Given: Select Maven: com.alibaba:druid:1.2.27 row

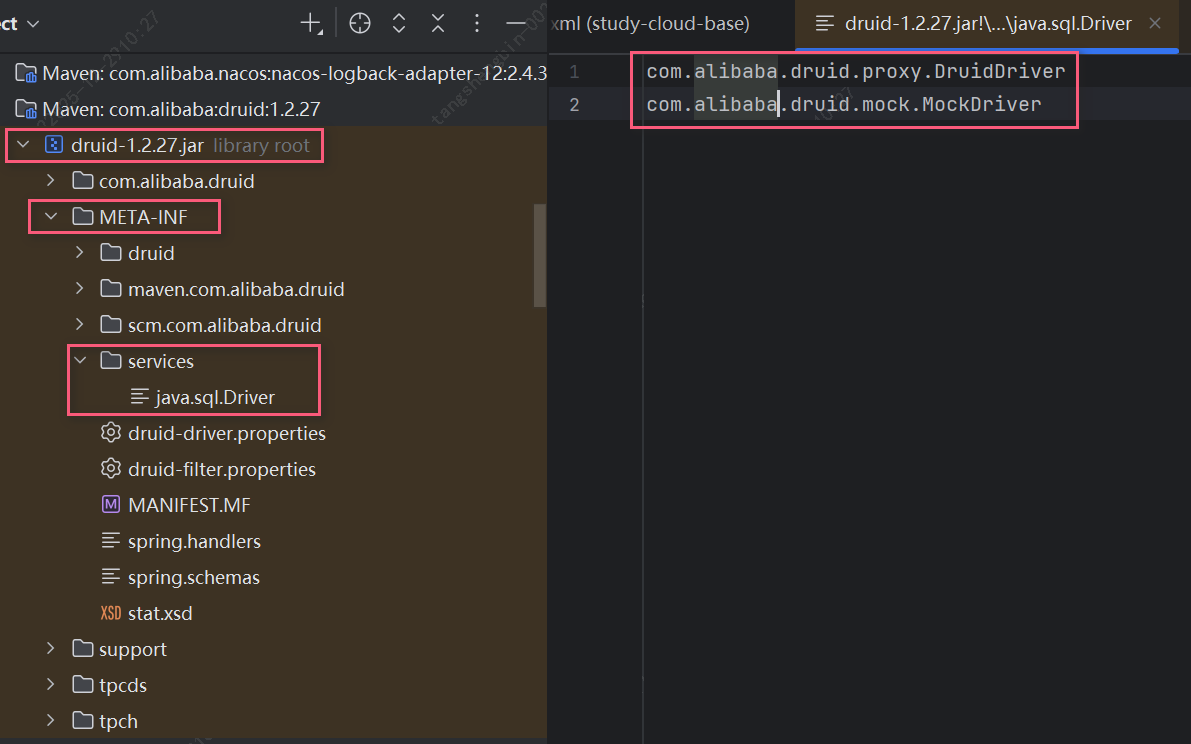Looking at the screenshot, I should tap(273, 109).
